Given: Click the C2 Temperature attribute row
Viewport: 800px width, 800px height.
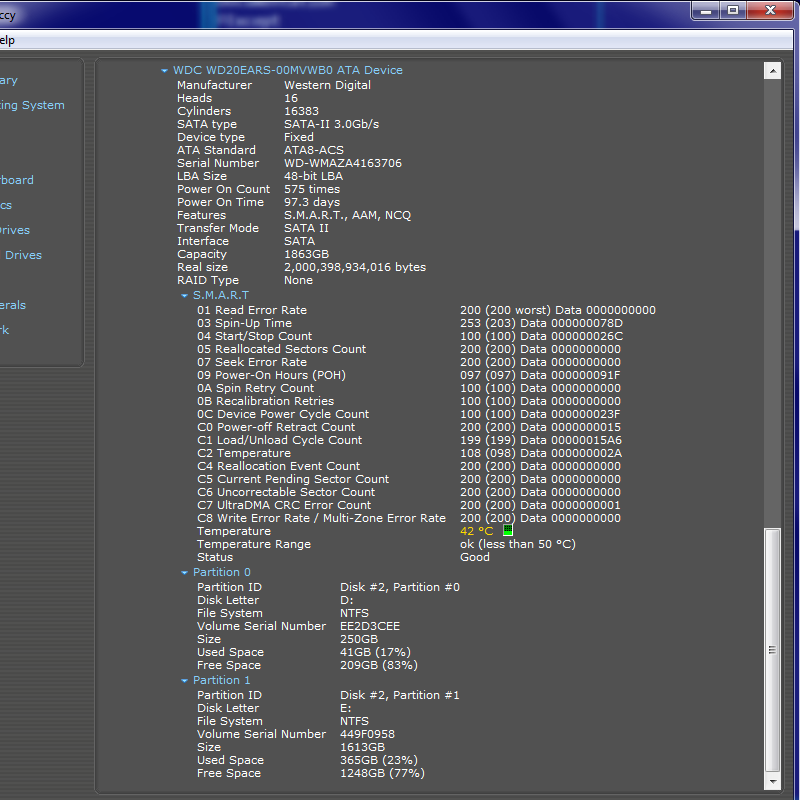Looking at the screenshot, I should [409, 454].
